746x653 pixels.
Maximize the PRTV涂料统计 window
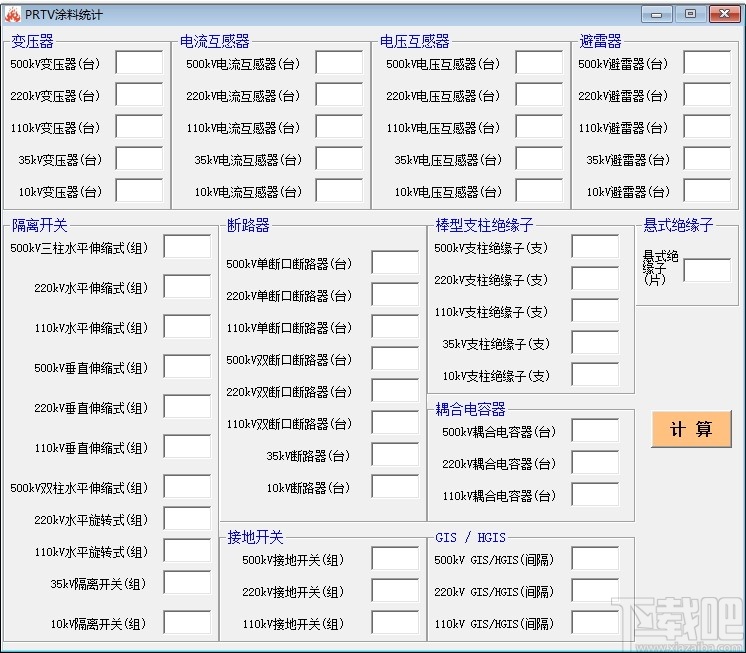(x=690, y=14)
